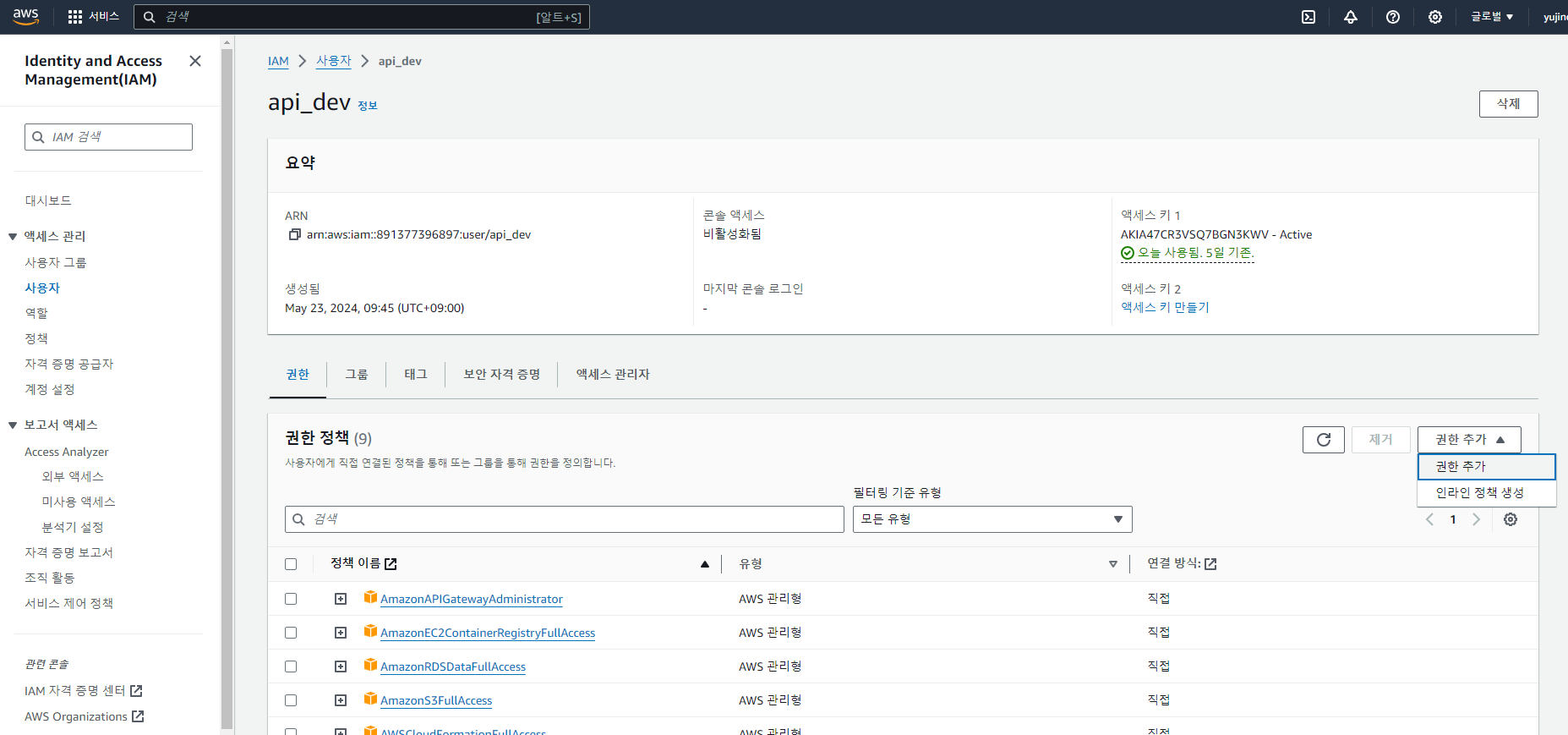Switch to the 그룹 tab
The image size is (1568, 735).
[357, 375]
